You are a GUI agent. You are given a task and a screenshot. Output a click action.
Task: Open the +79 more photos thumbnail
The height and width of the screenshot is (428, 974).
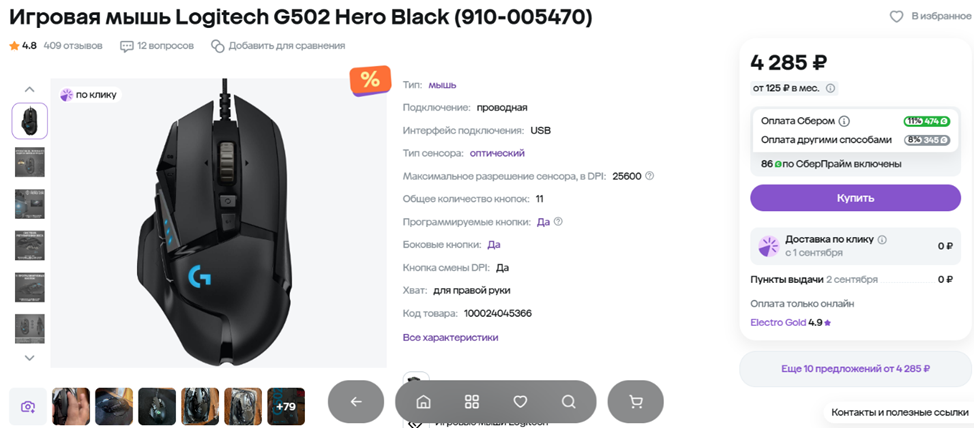286,407
